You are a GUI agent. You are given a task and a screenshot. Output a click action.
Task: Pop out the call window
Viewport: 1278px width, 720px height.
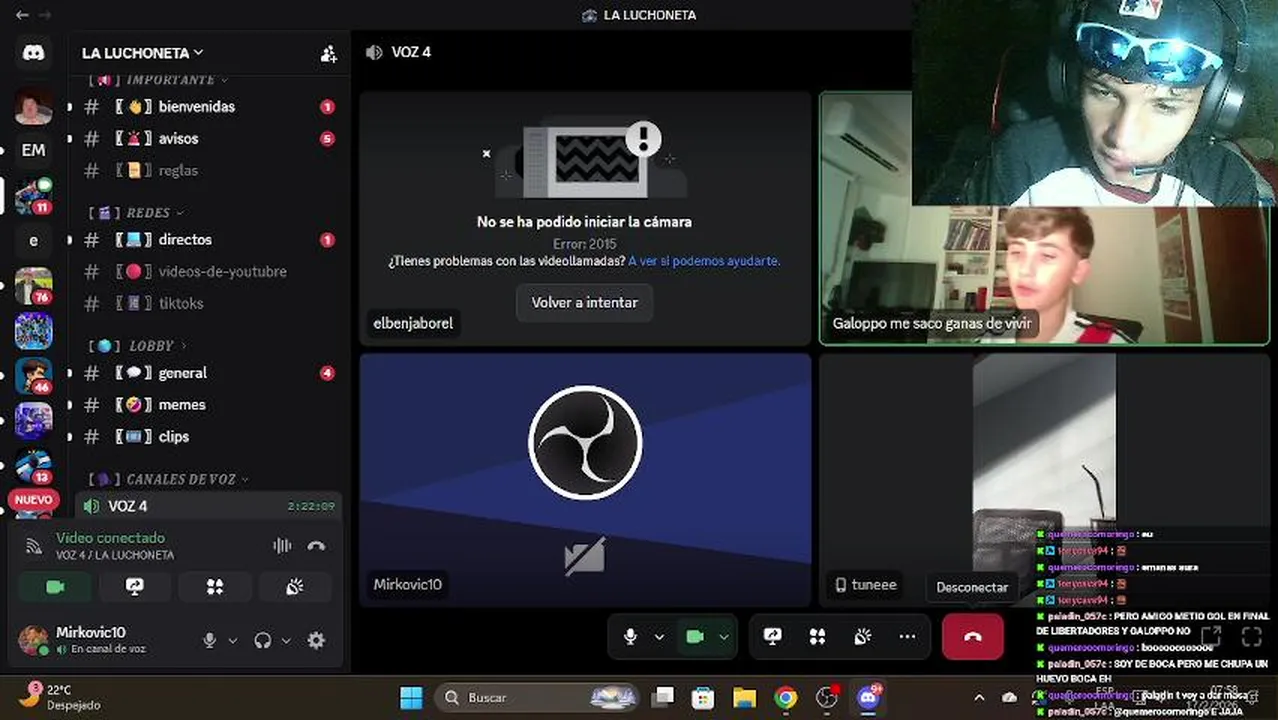tap(1211, 636)
